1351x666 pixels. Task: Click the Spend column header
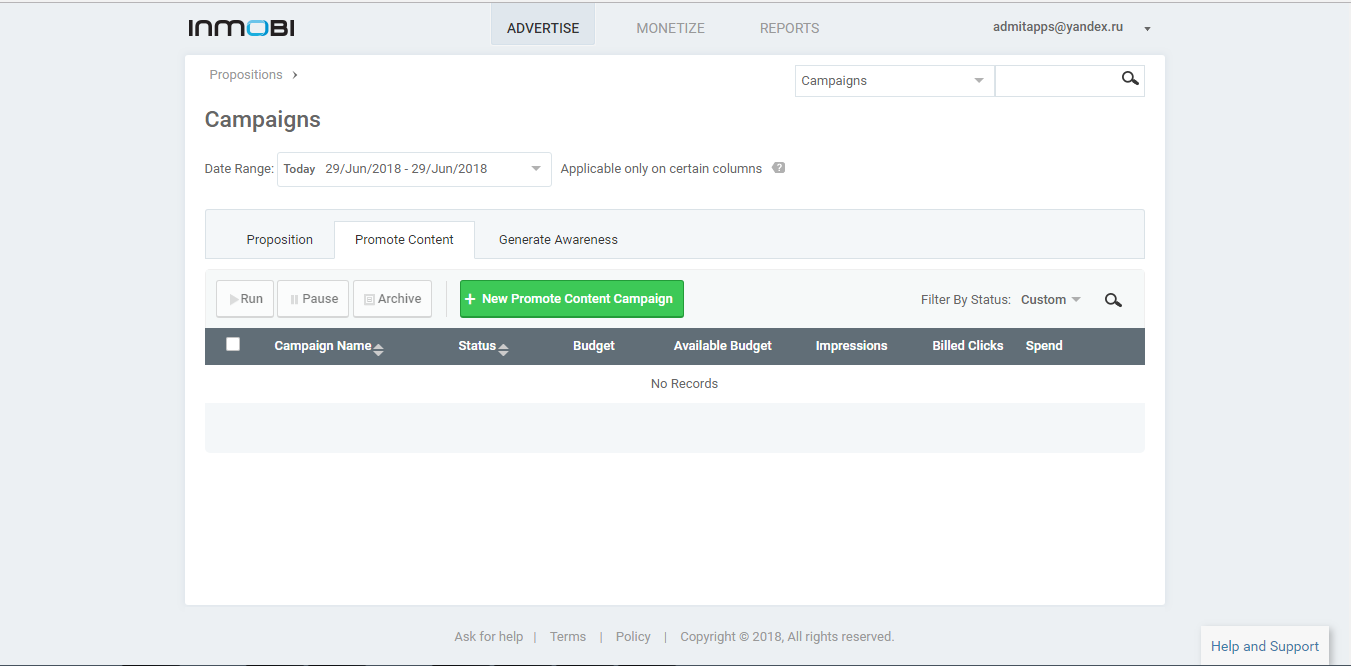(1044, 346)
